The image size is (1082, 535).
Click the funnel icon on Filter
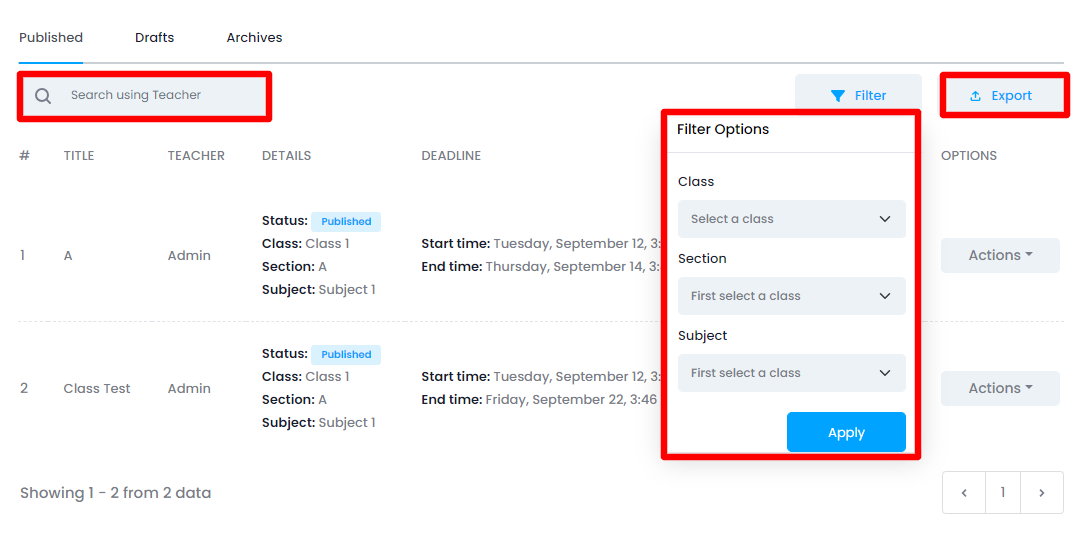coord(838,96)
